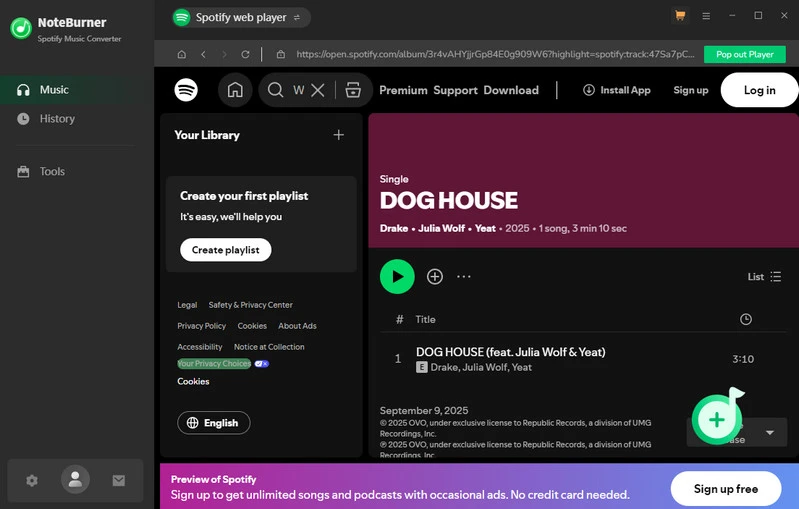Click the Pop out Player button
Screen dimensions: 799x509
click(744, 54)
